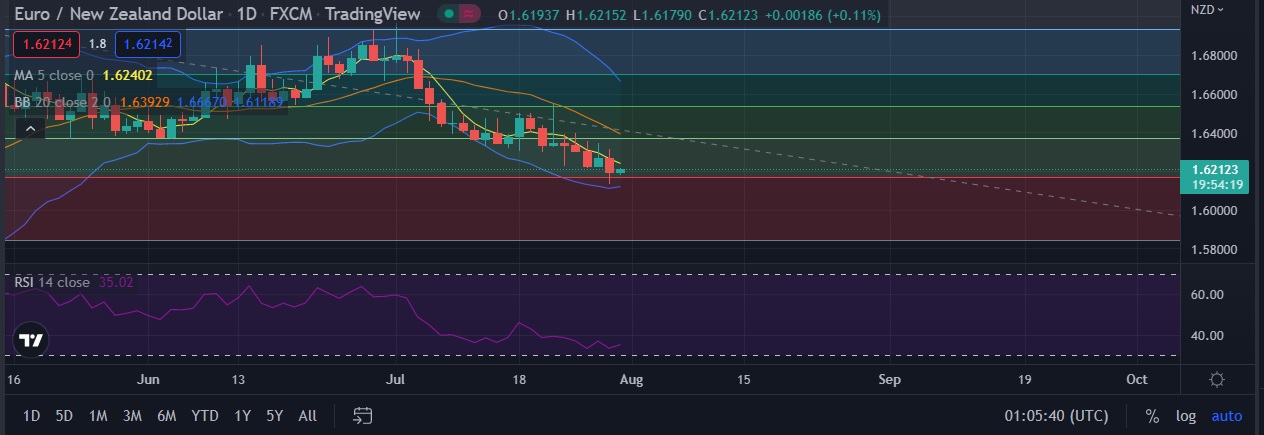Toggle percent scale mode
Screen dimensions: 1264x435
(1152, 415)
